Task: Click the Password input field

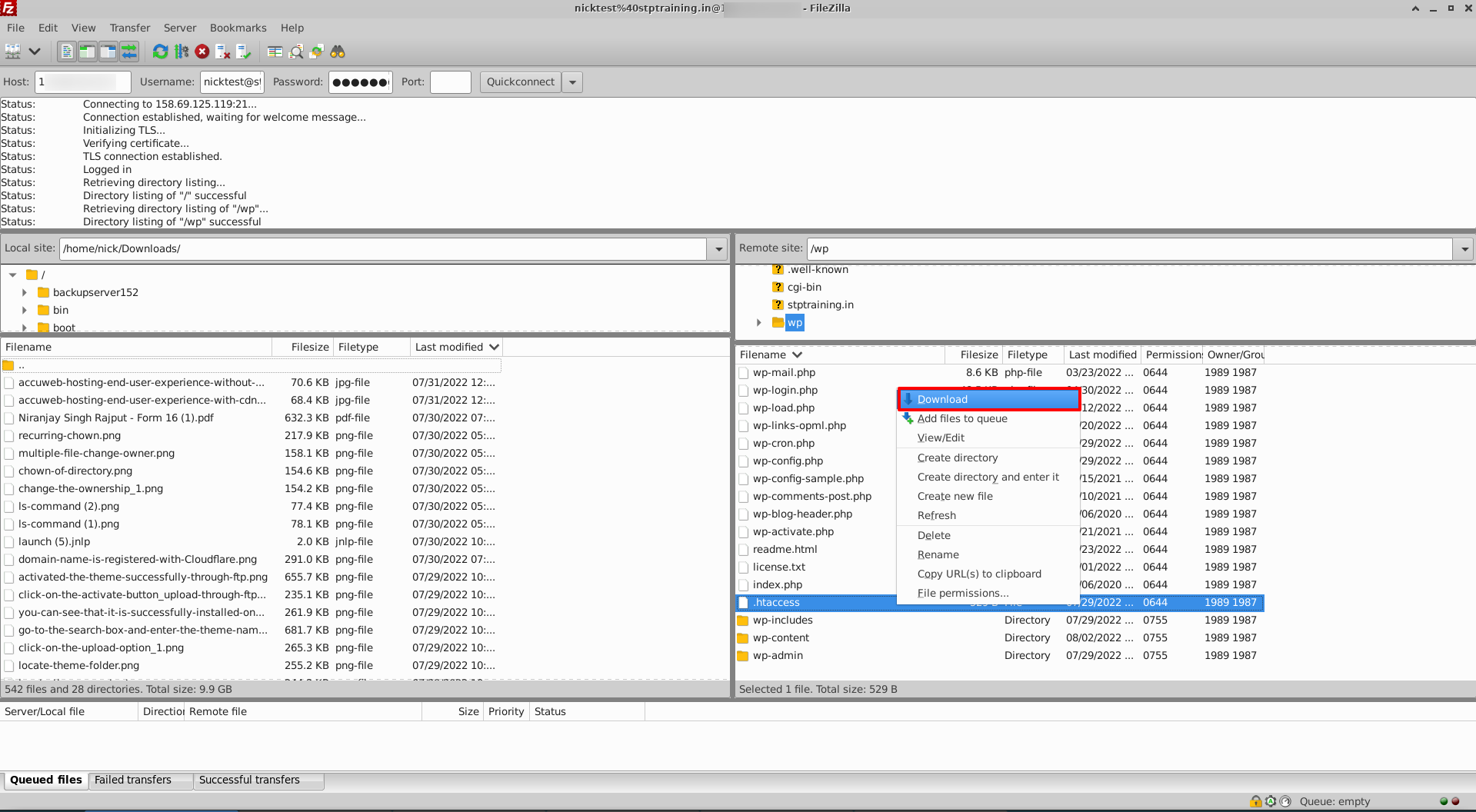Action: (361, 82)
